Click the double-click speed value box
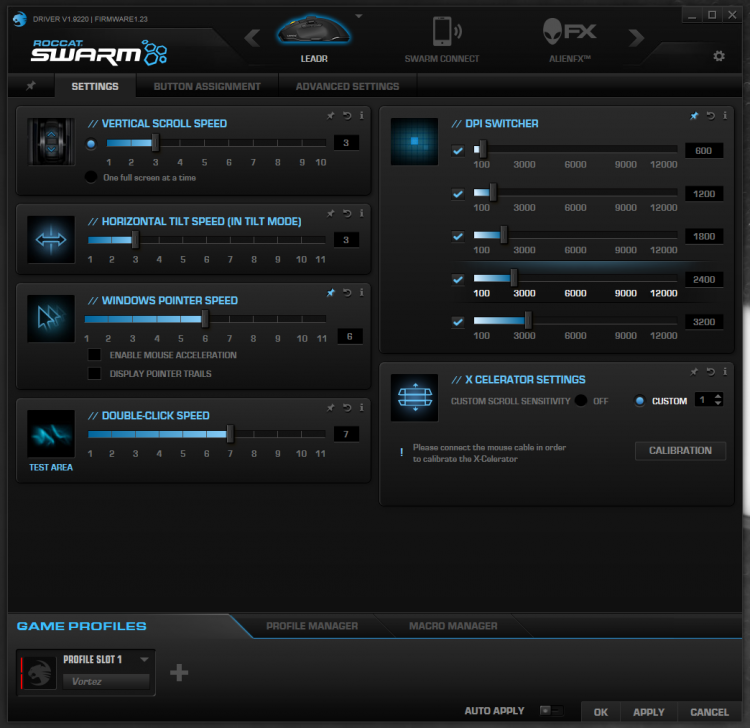This screenshot has width=750, height=728. point(346,434)
